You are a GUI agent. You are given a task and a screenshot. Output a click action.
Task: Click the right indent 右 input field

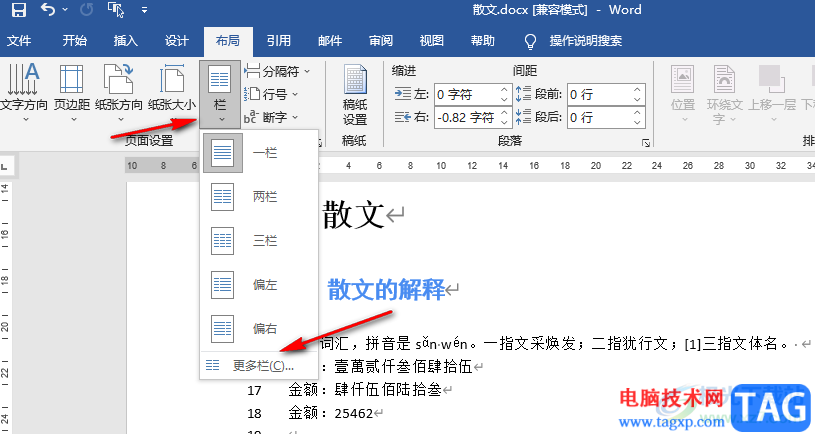(x=467, y=117)
